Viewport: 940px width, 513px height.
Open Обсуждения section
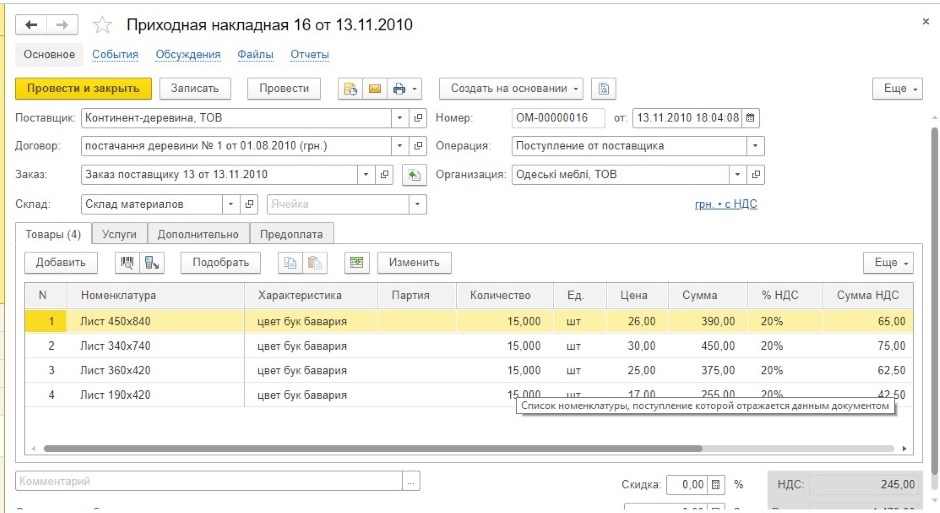pyautogui.click(x=188, y=55)
